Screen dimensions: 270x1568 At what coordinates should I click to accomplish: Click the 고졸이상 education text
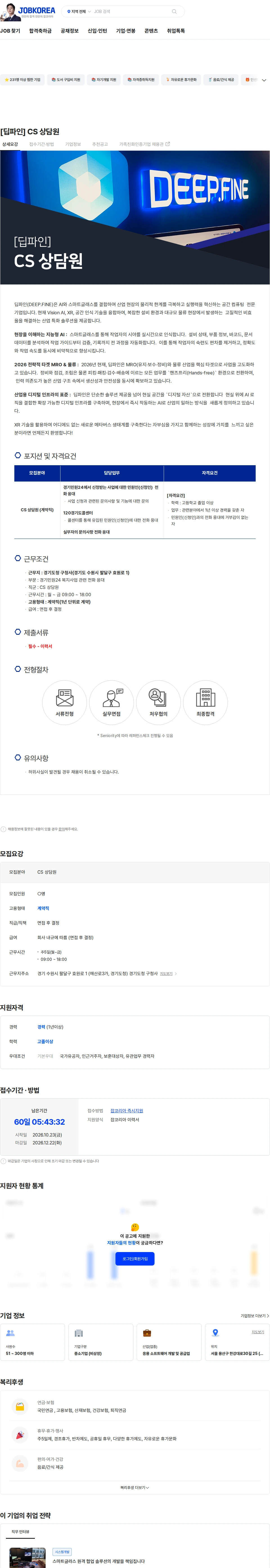pyautogui.click(x=45, y=1041)
